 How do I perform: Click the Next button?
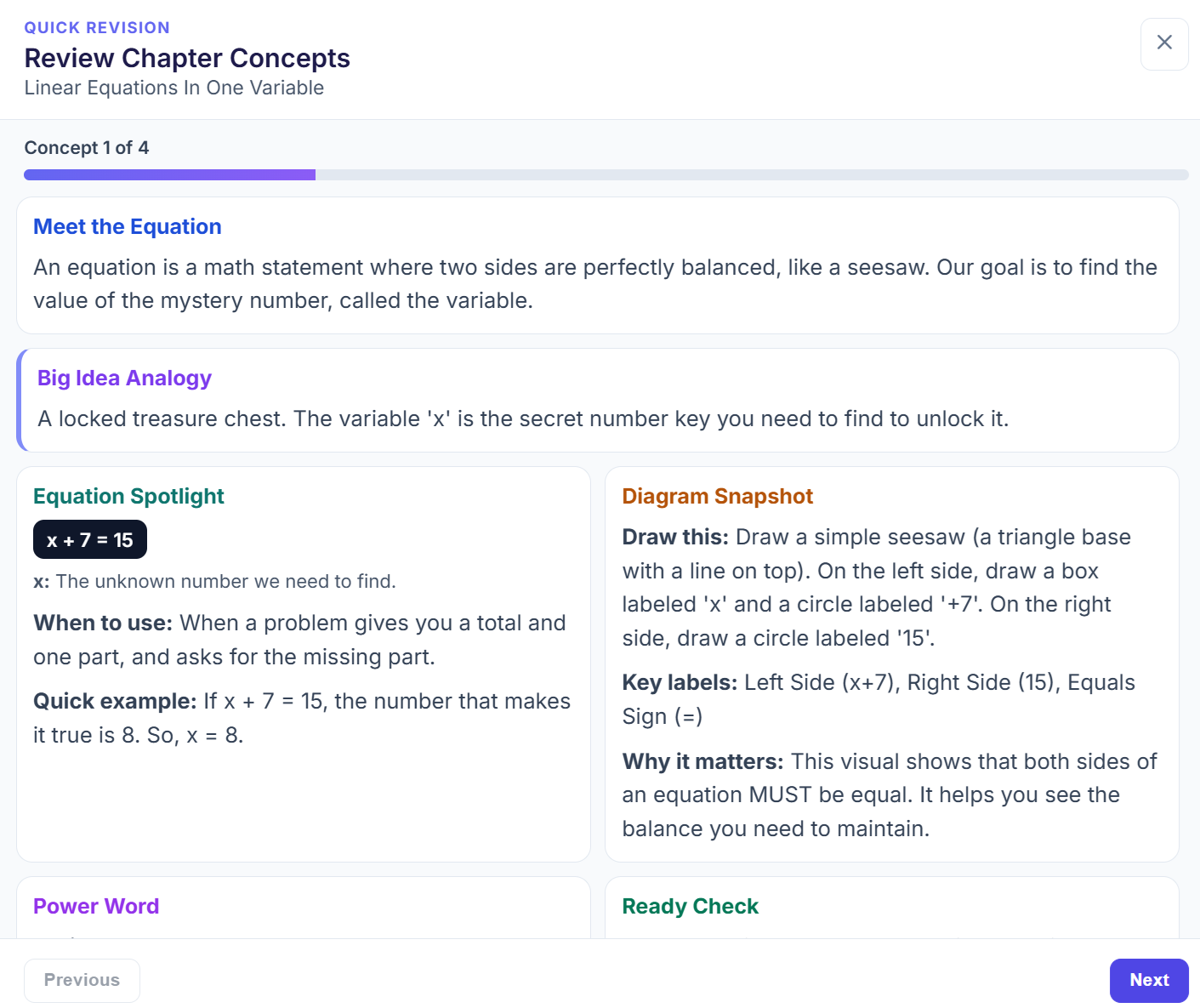[x=1149, y=980]
